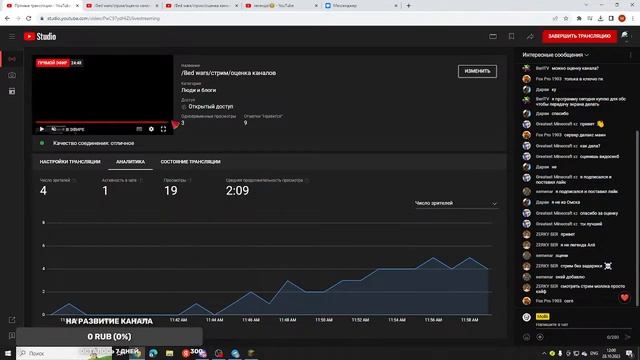
Task: Enter fullscreen in the preview player
Action: tap(163, 129)
